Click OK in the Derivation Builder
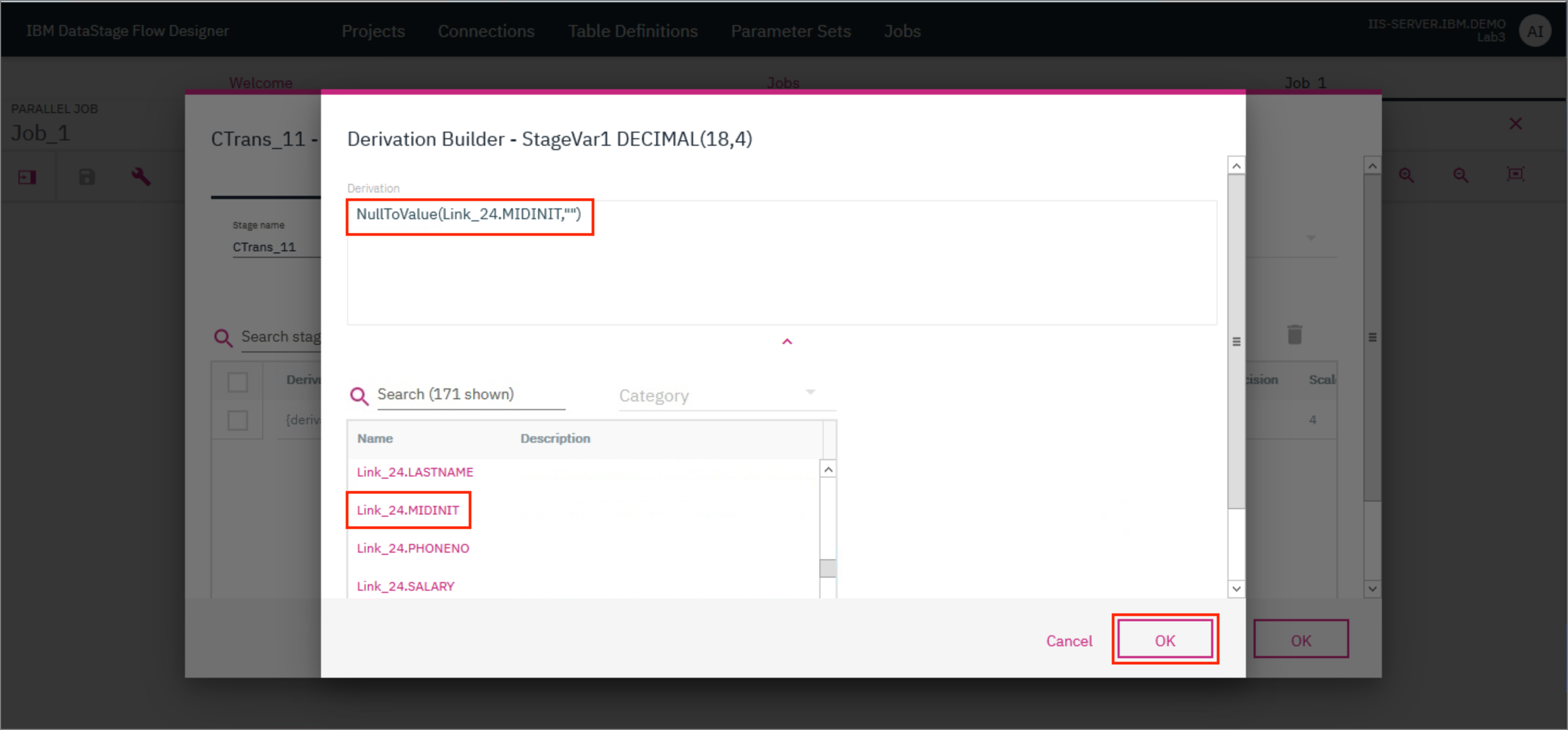1568x730 pixels. tap(1164, 640)
